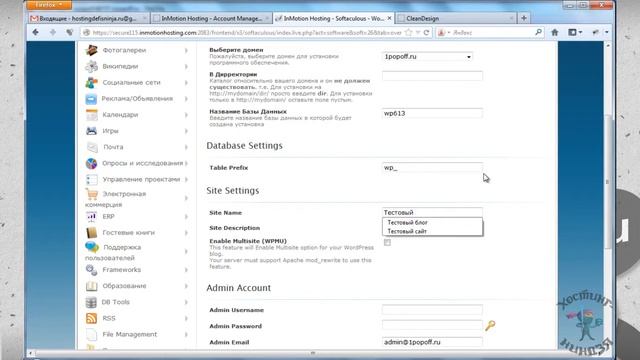This screenshot has height=360, width=640.
Task: Open the Управление проектами icon
Action: [91, 179]
